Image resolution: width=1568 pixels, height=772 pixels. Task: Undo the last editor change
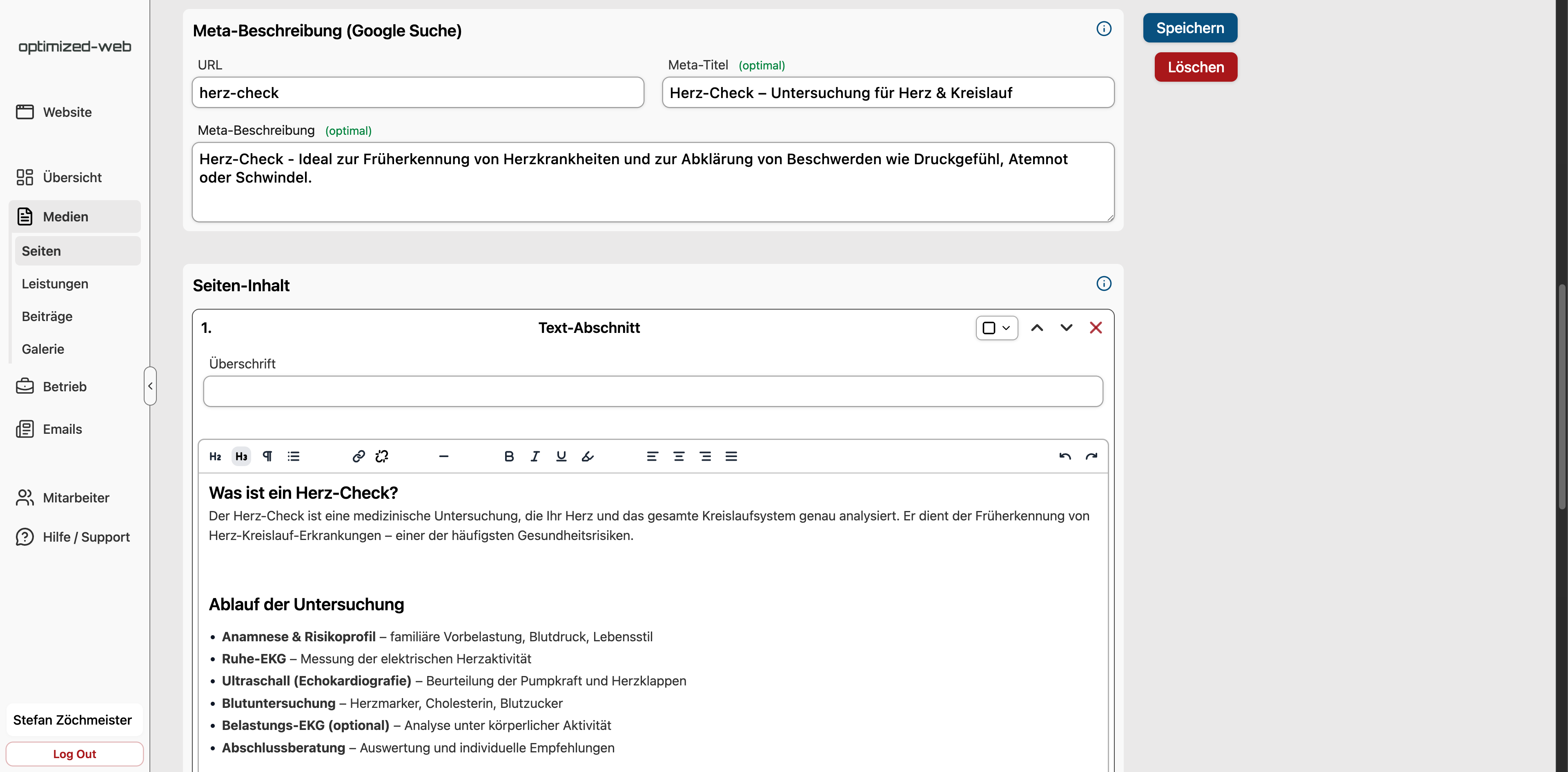click(1065, 456)
